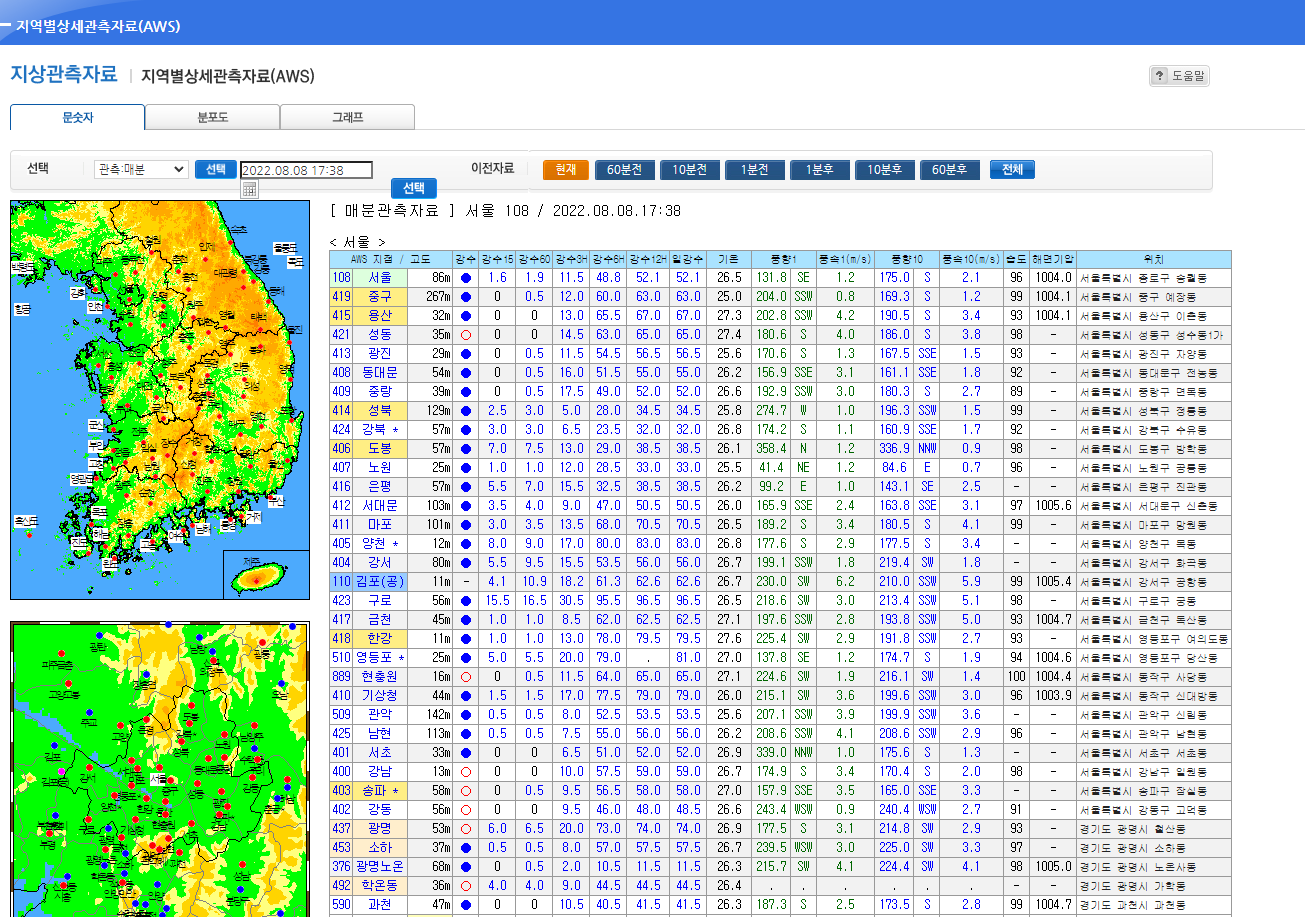Viewport: 1305px width, 917px height.
Task: Advance with the 10분후 button
Action: (x=885, y=170)
